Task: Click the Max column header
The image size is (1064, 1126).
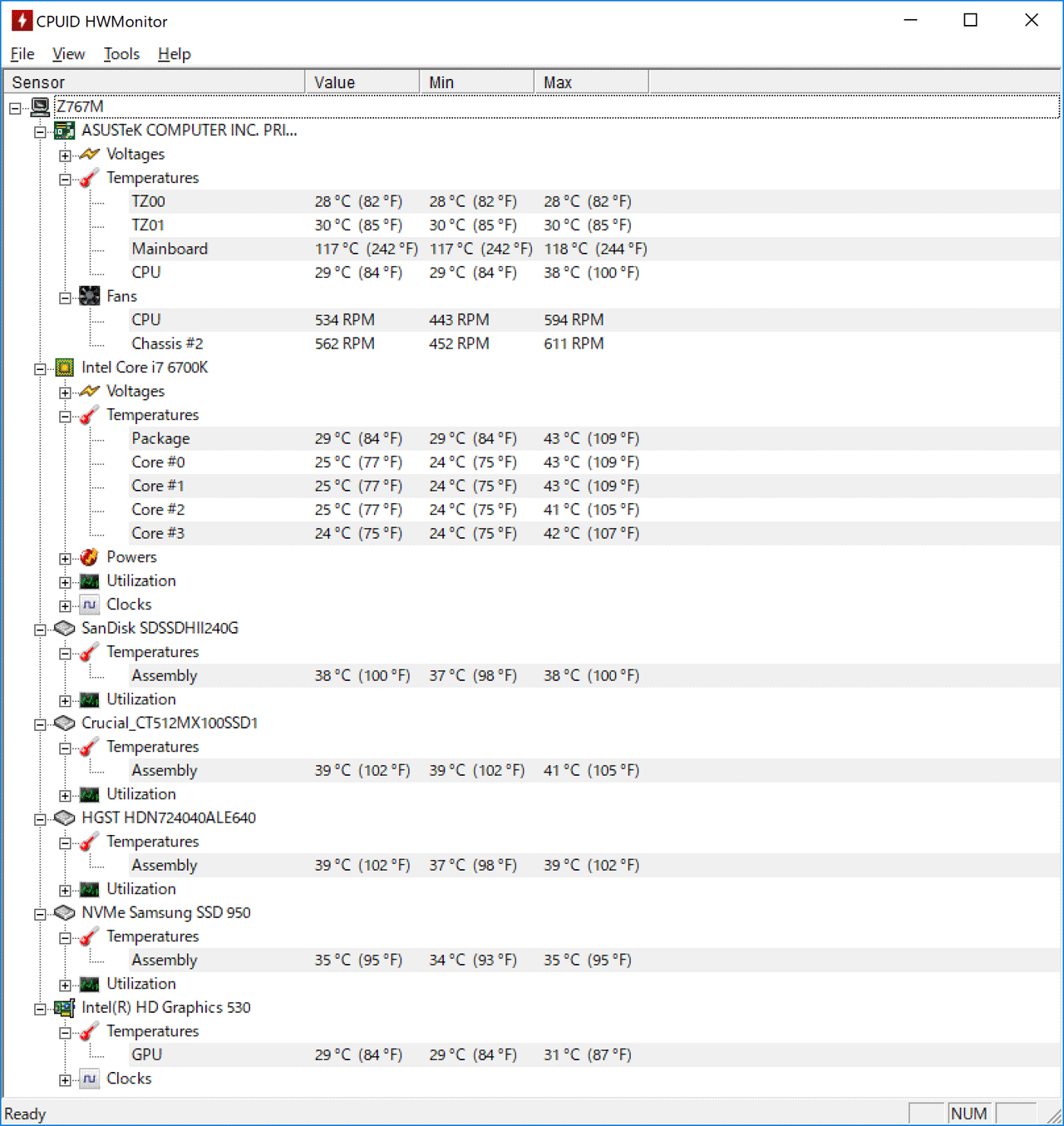Action: 591,82
